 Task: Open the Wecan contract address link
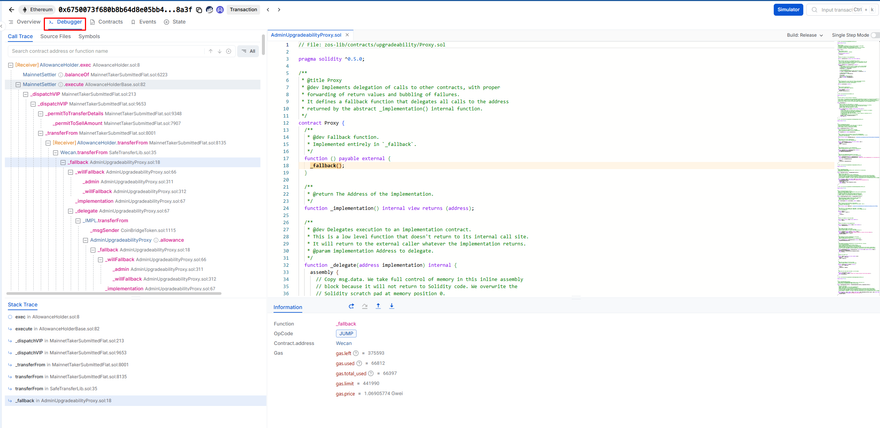pyautogui.click(x=344, y=343)
